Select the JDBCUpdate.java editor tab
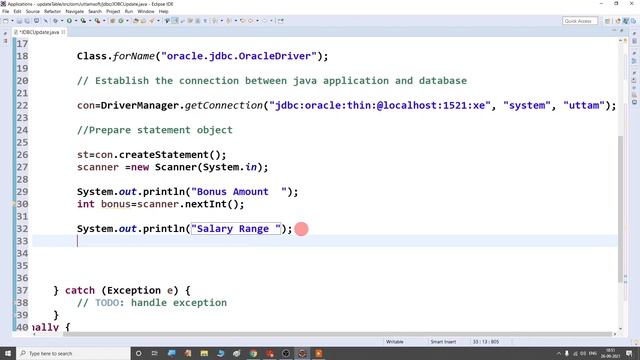This screenshot has height=360, width=640. tap(40, 32)
